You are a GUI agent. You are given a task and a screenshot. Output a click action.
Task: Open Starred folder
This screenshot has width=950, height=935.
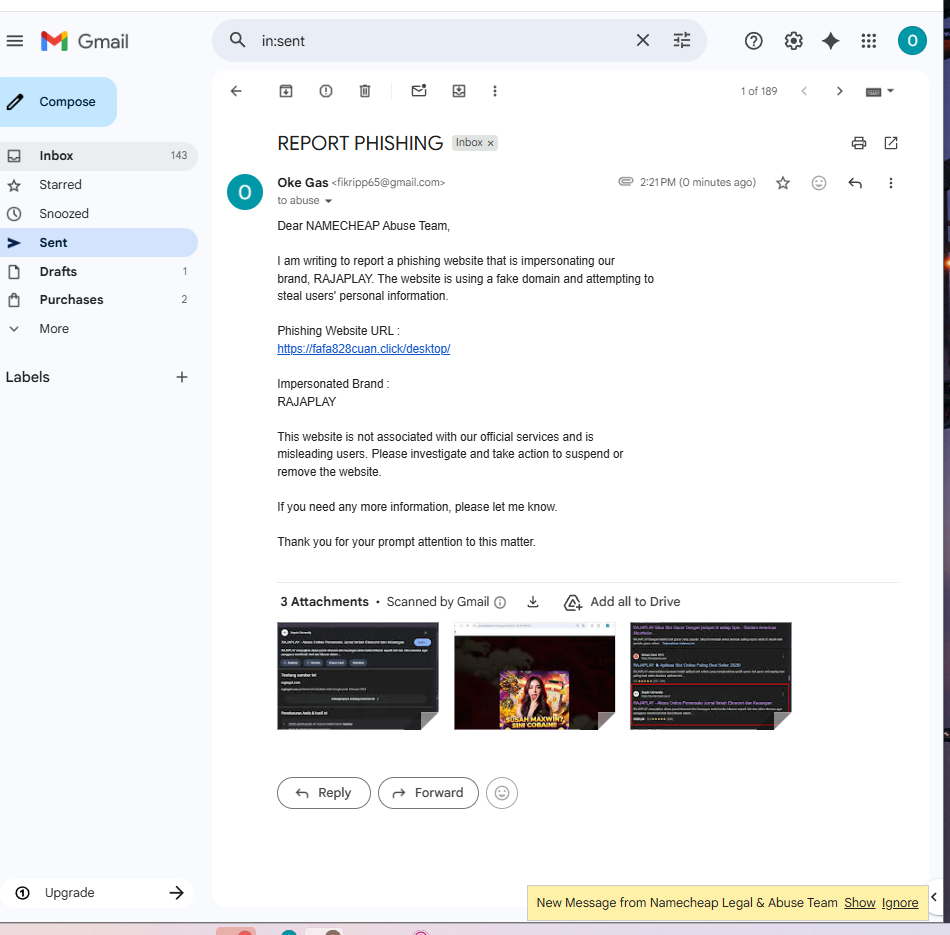click(99, 185)
